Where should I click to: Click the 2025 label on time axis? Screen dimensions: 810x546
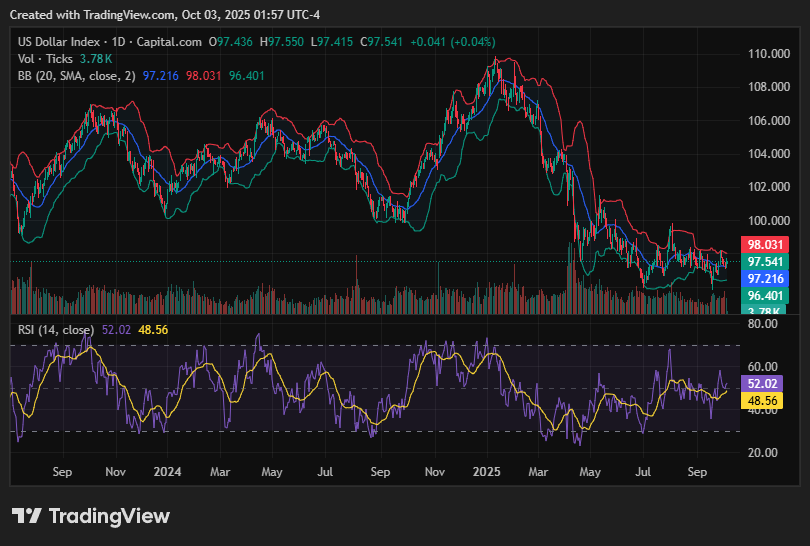click(x=487, y=470)
